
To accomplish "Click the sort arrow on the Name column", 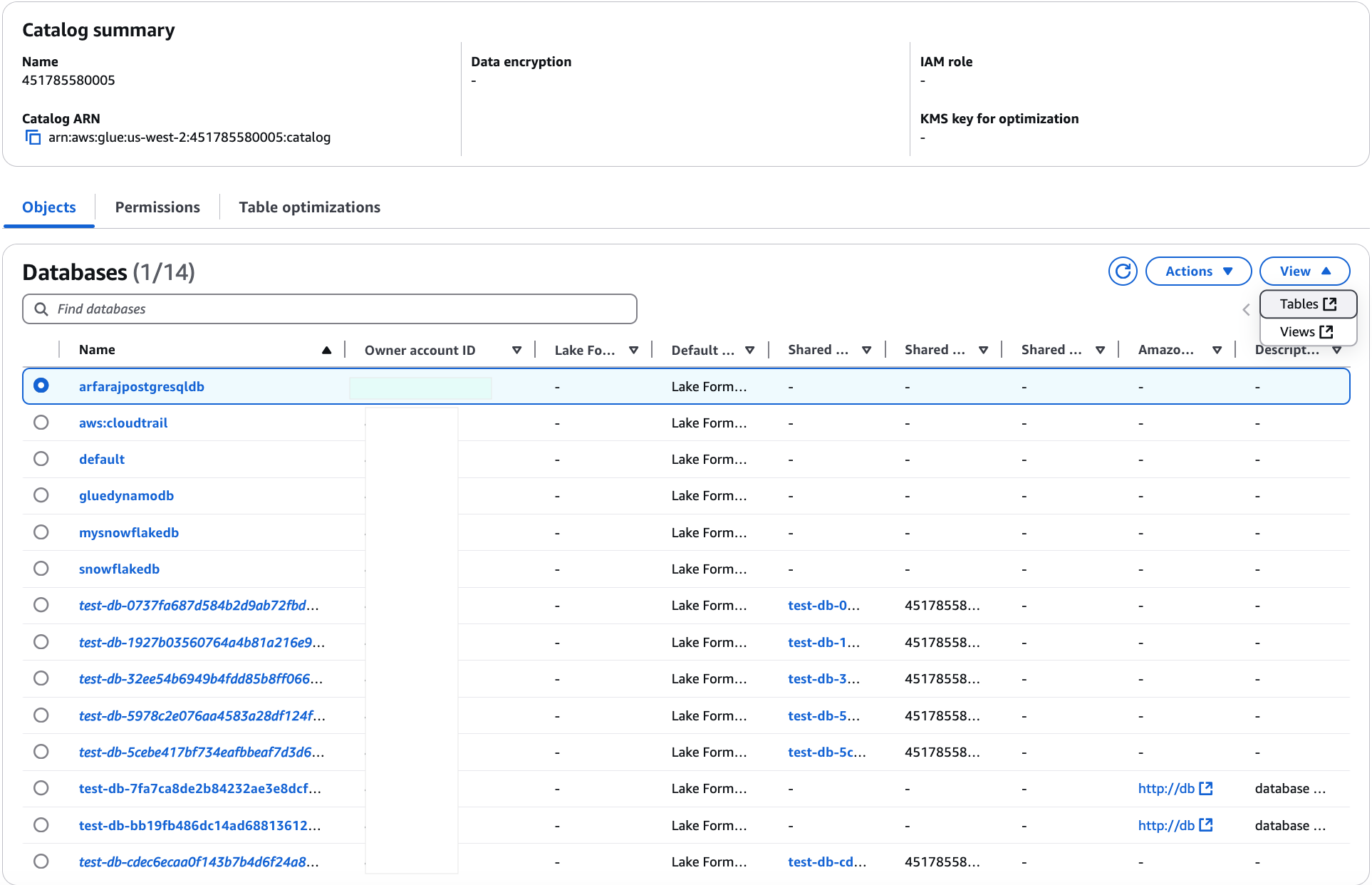I will [327, 349].
